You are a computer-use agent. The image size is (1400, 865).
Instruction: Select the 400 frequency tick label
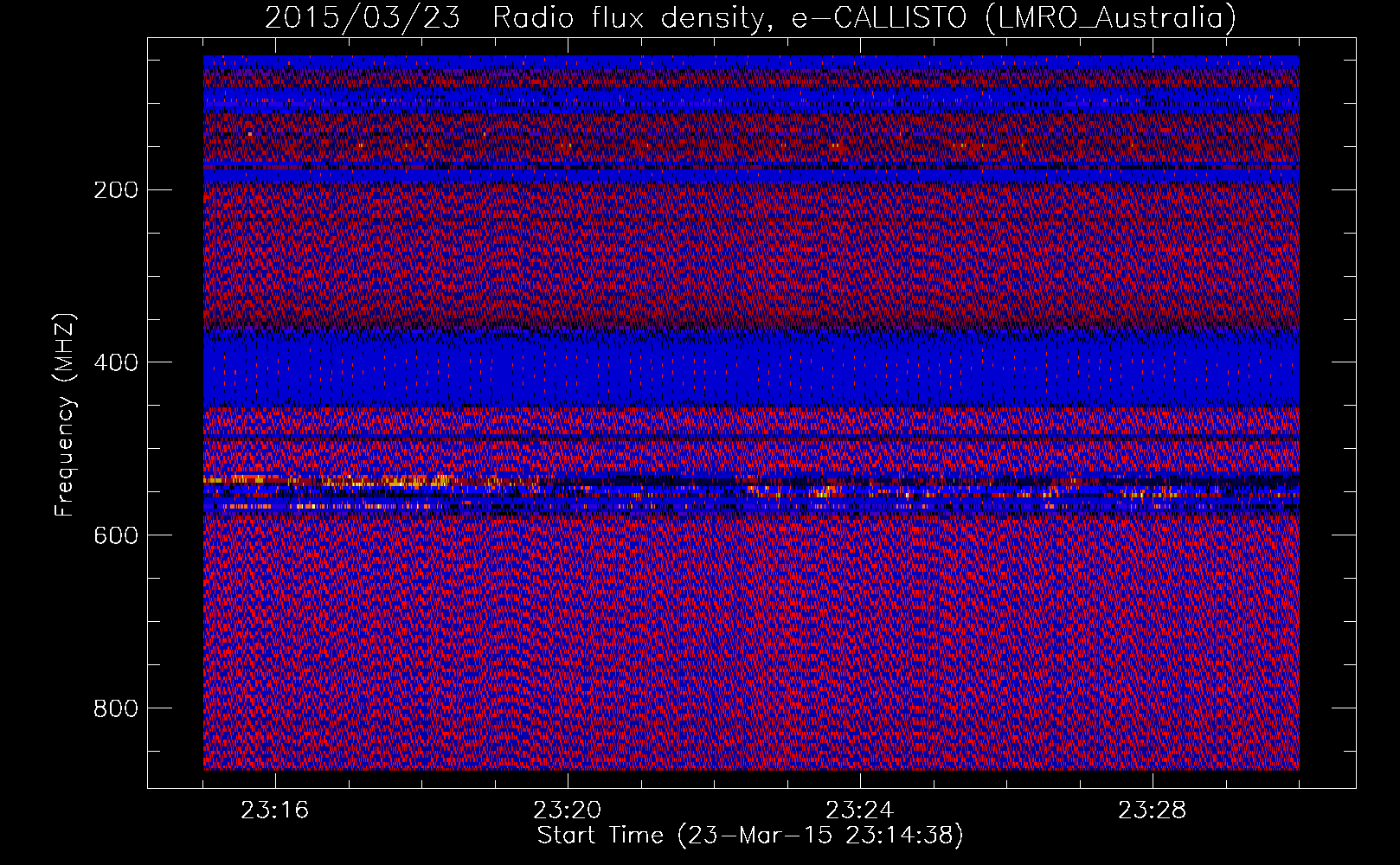(116, 363)
